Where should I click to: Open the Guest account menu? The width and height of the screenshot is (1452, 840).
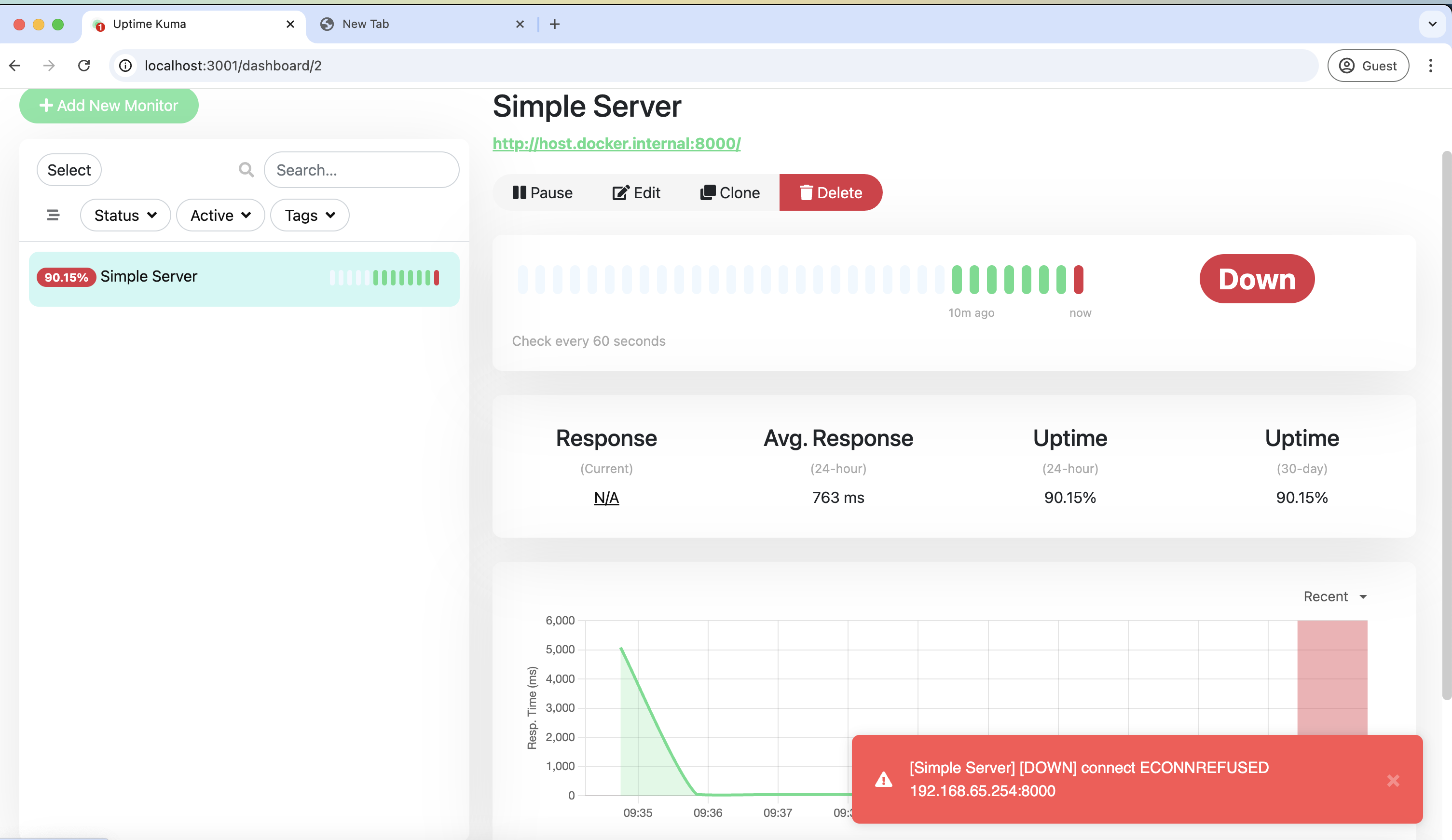[1368, 65]
